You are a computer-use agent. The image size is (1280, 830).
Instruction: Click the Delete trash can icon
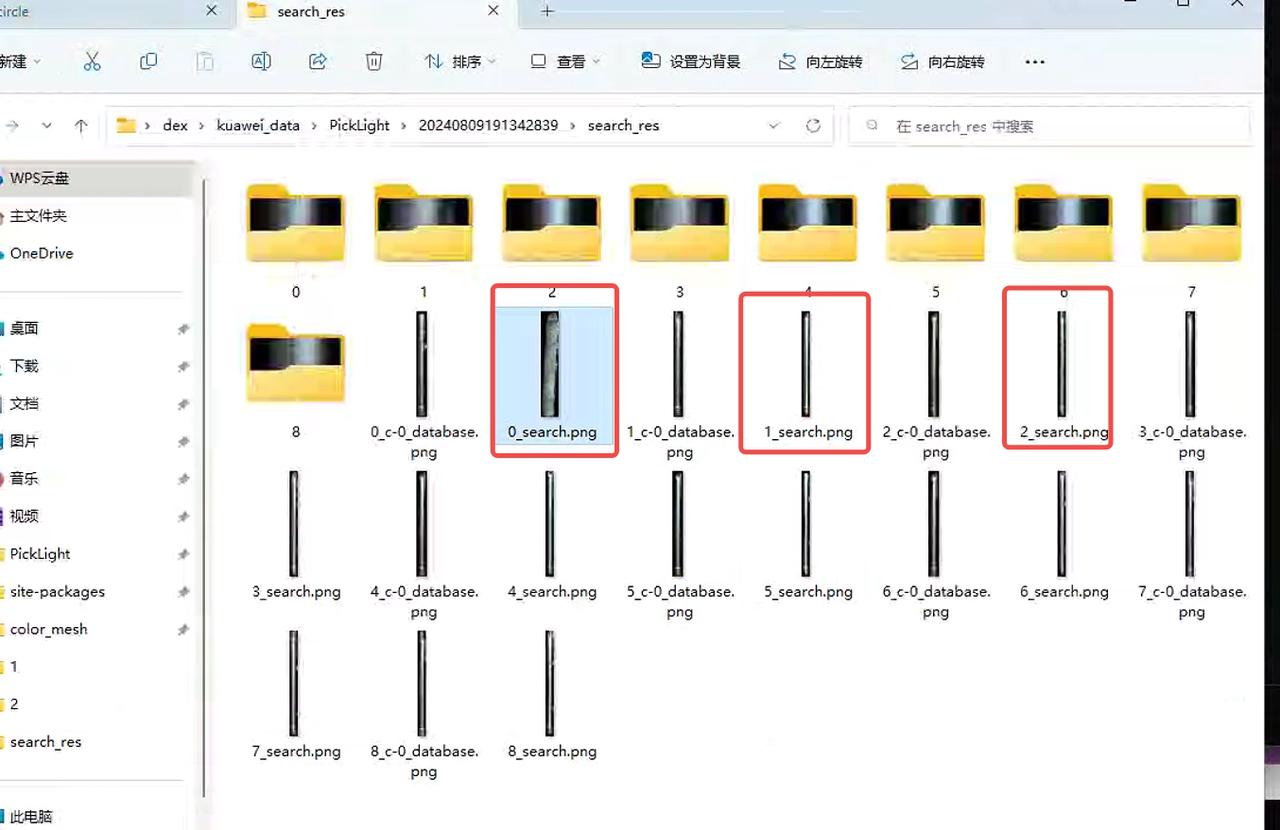point(374,62)
